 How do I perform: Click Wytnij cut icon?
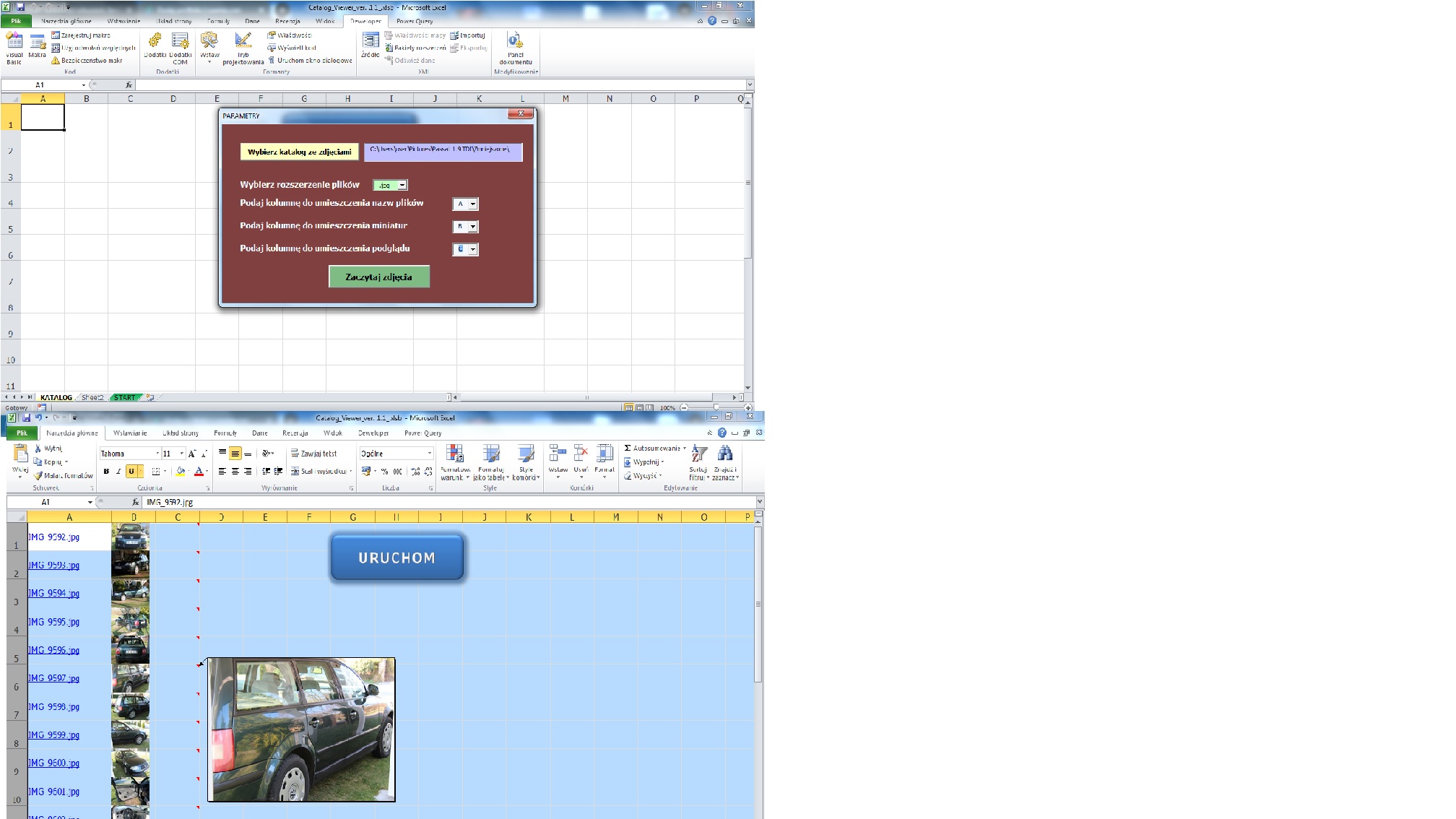click(x=48, y=448)
